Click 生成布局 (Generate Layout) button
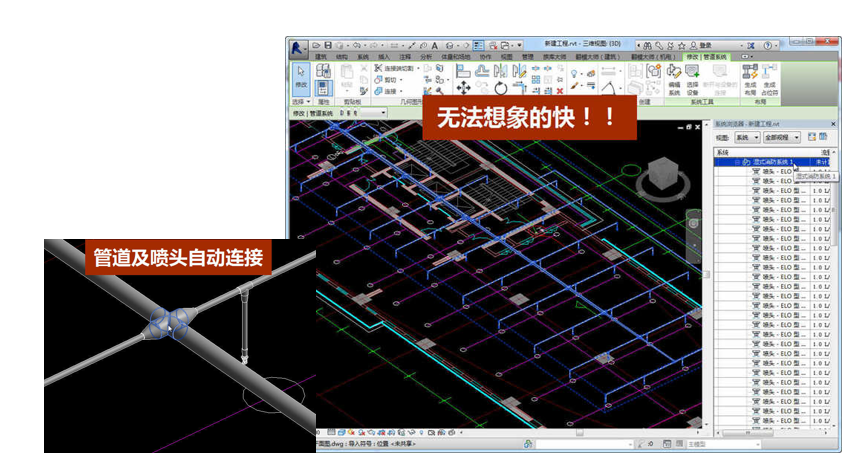 [750, 79]
